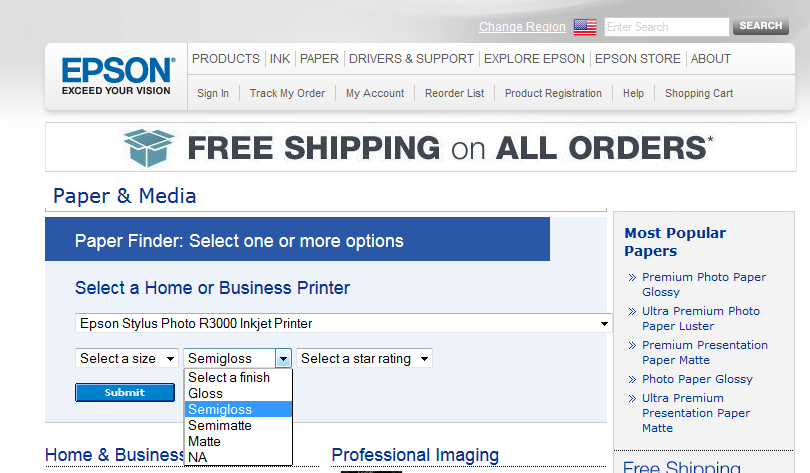Open the DRIVERS & SUPPORT menu

click(x=411, y=59)
